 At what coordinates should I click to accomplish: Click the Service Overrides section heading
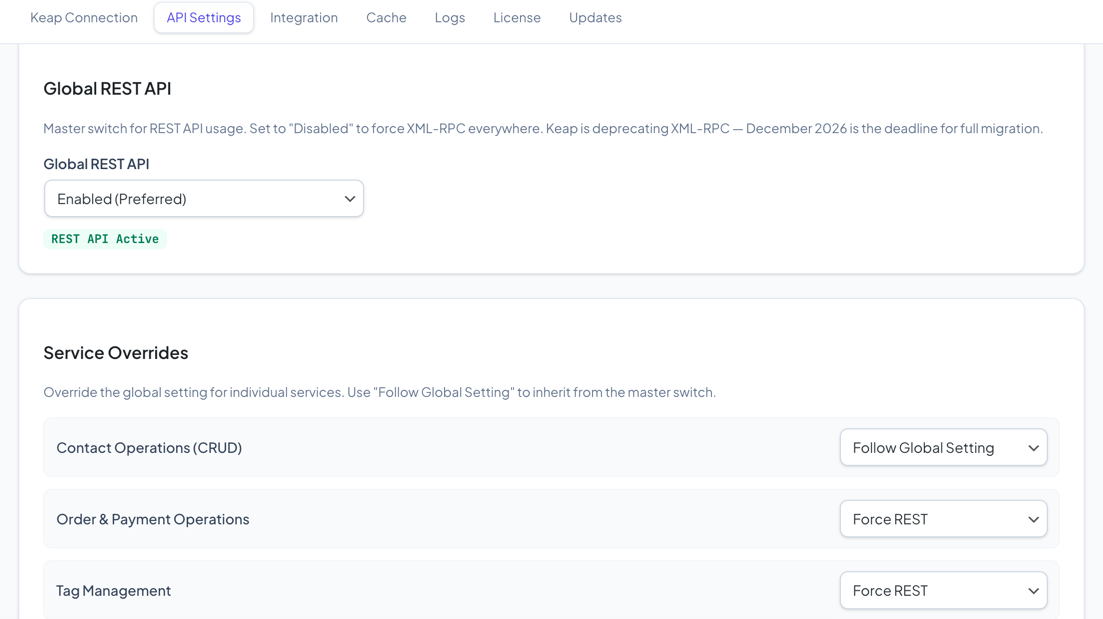pos(116,352)
